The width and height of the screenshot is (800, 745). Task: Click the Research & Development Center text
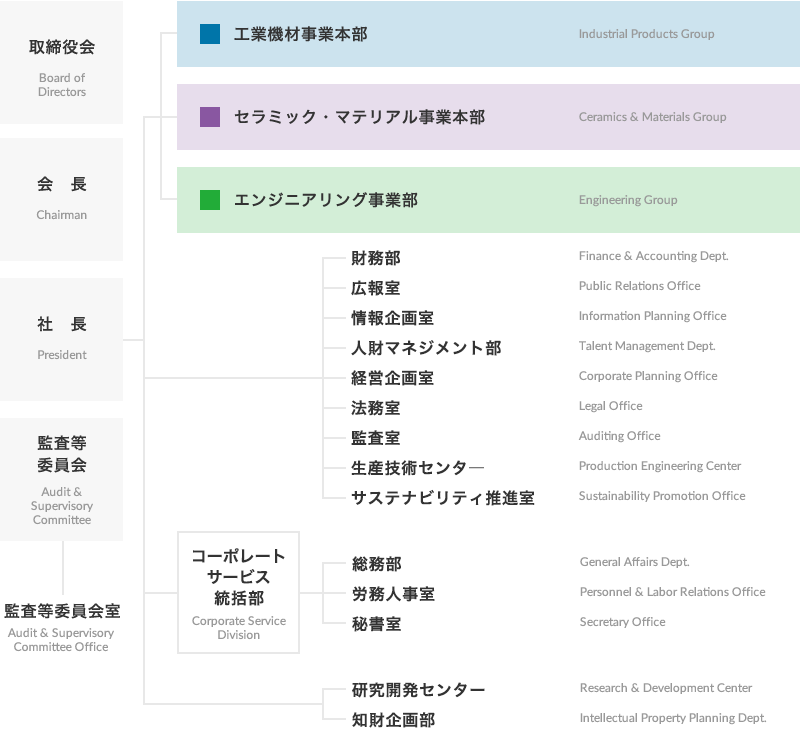pos(666,688)
